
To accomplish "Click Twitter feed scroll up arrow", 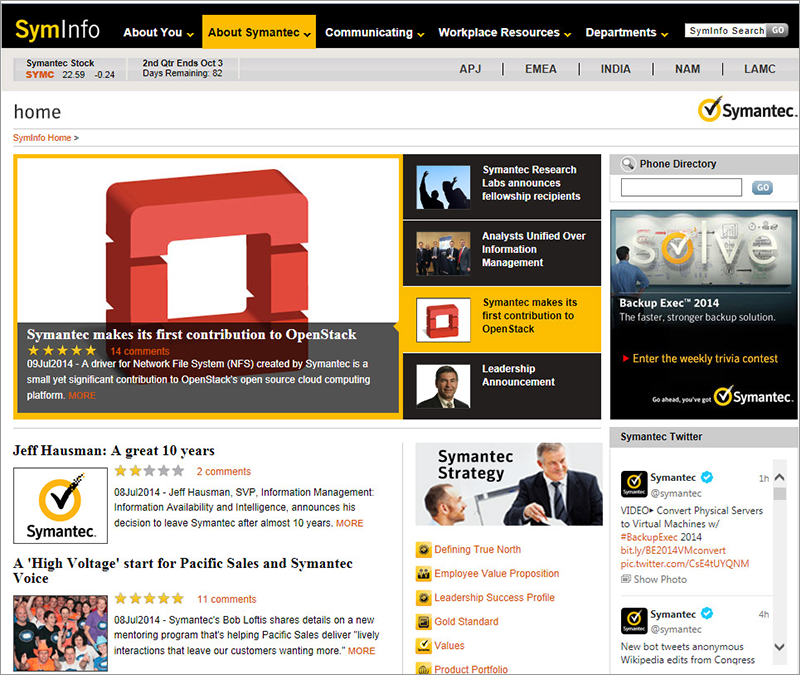I will click(x=779, y=478).
